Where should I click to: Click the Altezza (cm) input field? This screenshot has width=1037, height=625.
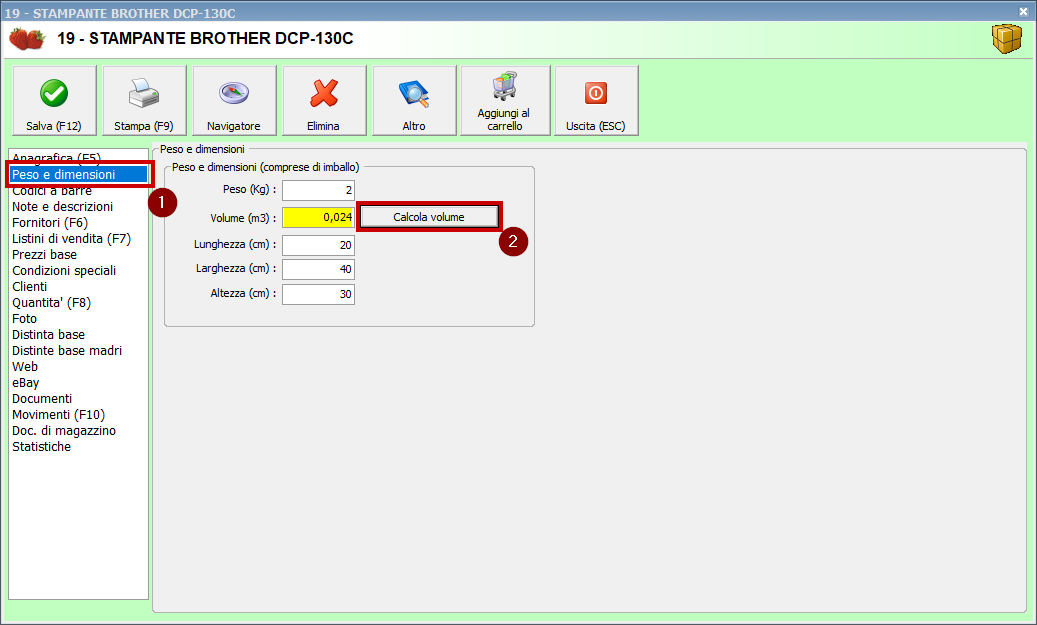coord(318,294)
